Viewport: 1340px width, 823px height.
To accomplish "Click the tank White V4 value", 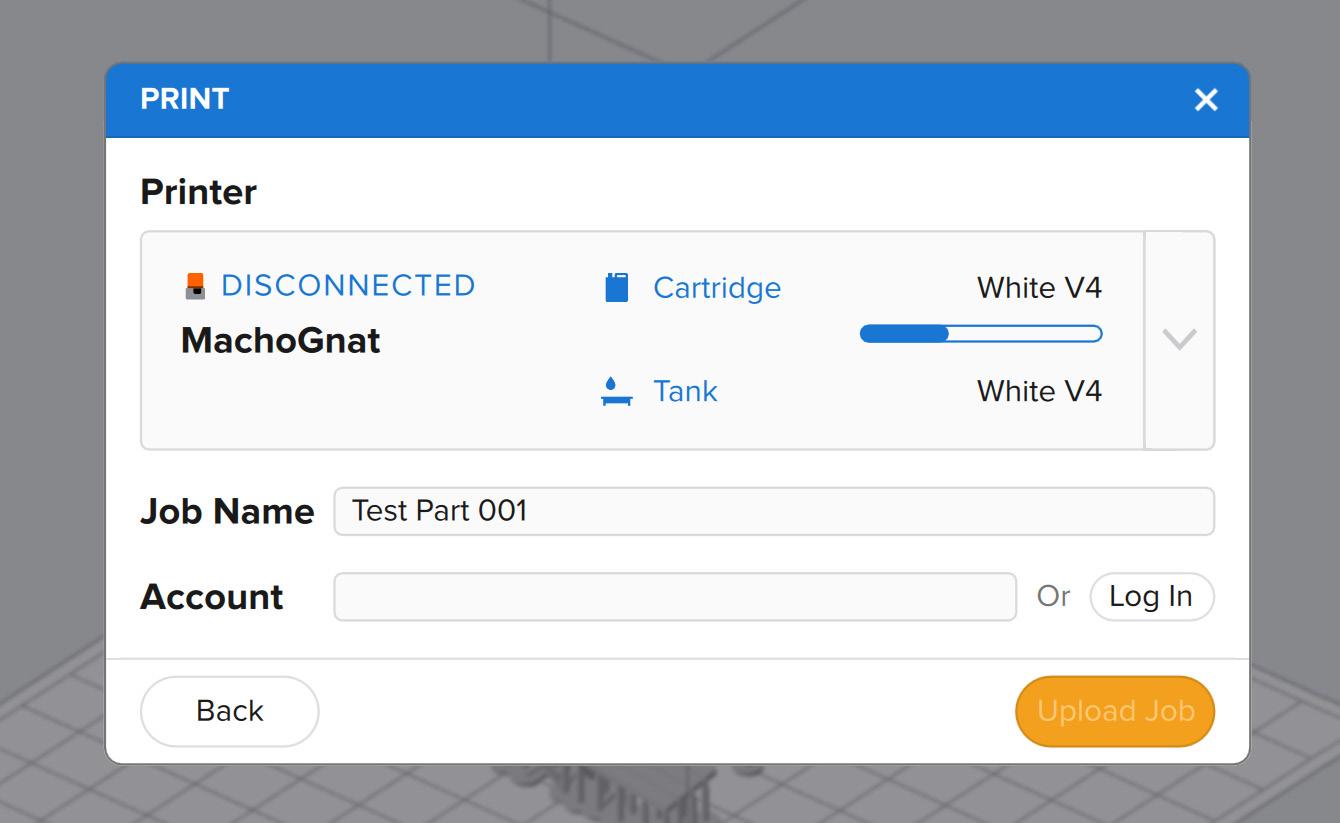I will click(1039, 391).
